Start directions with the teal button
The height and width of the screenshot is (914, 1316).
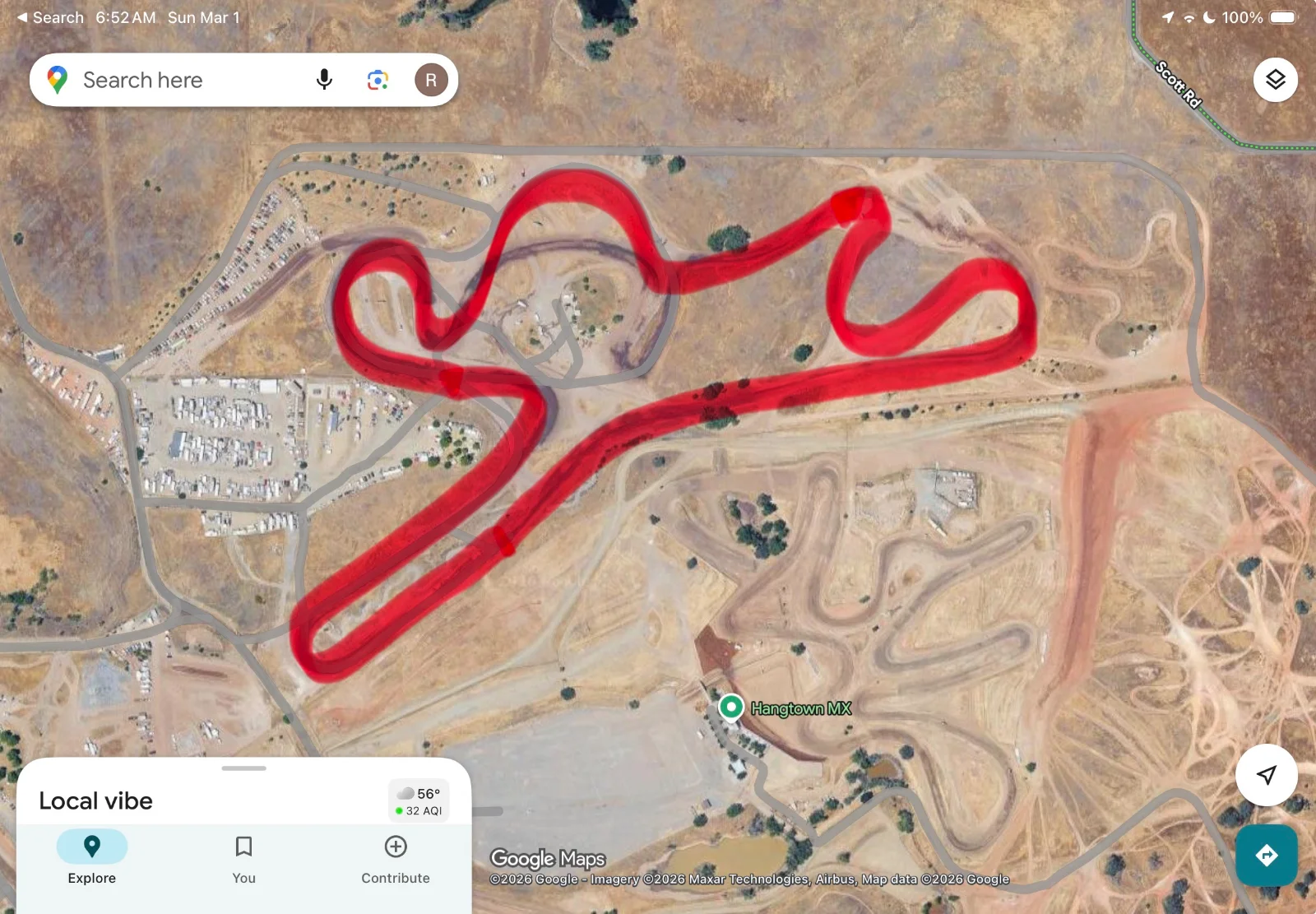point(1267,856)
